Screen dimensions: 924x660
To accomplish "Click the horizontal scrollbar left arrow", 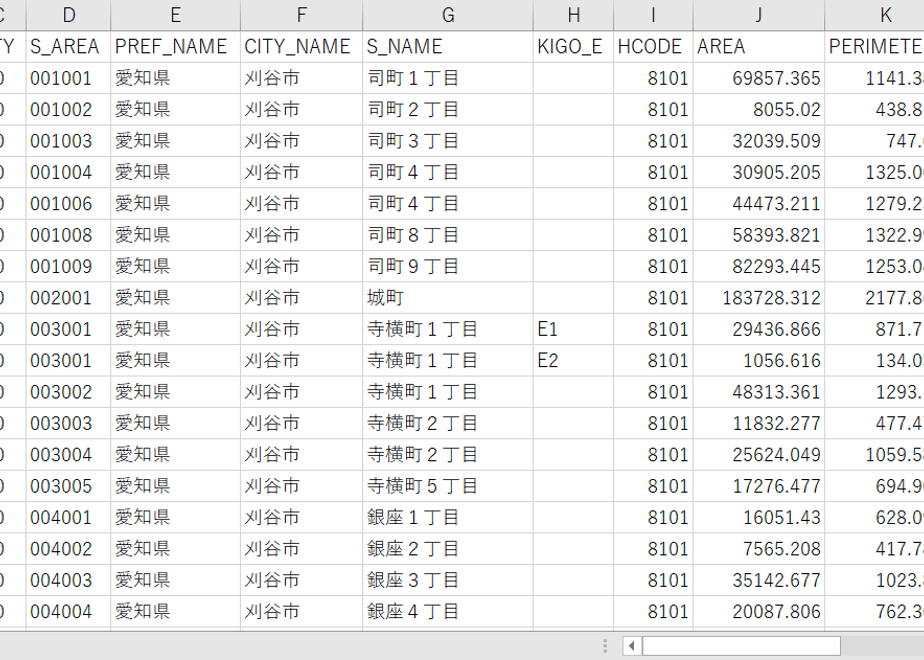I will 632,646.
